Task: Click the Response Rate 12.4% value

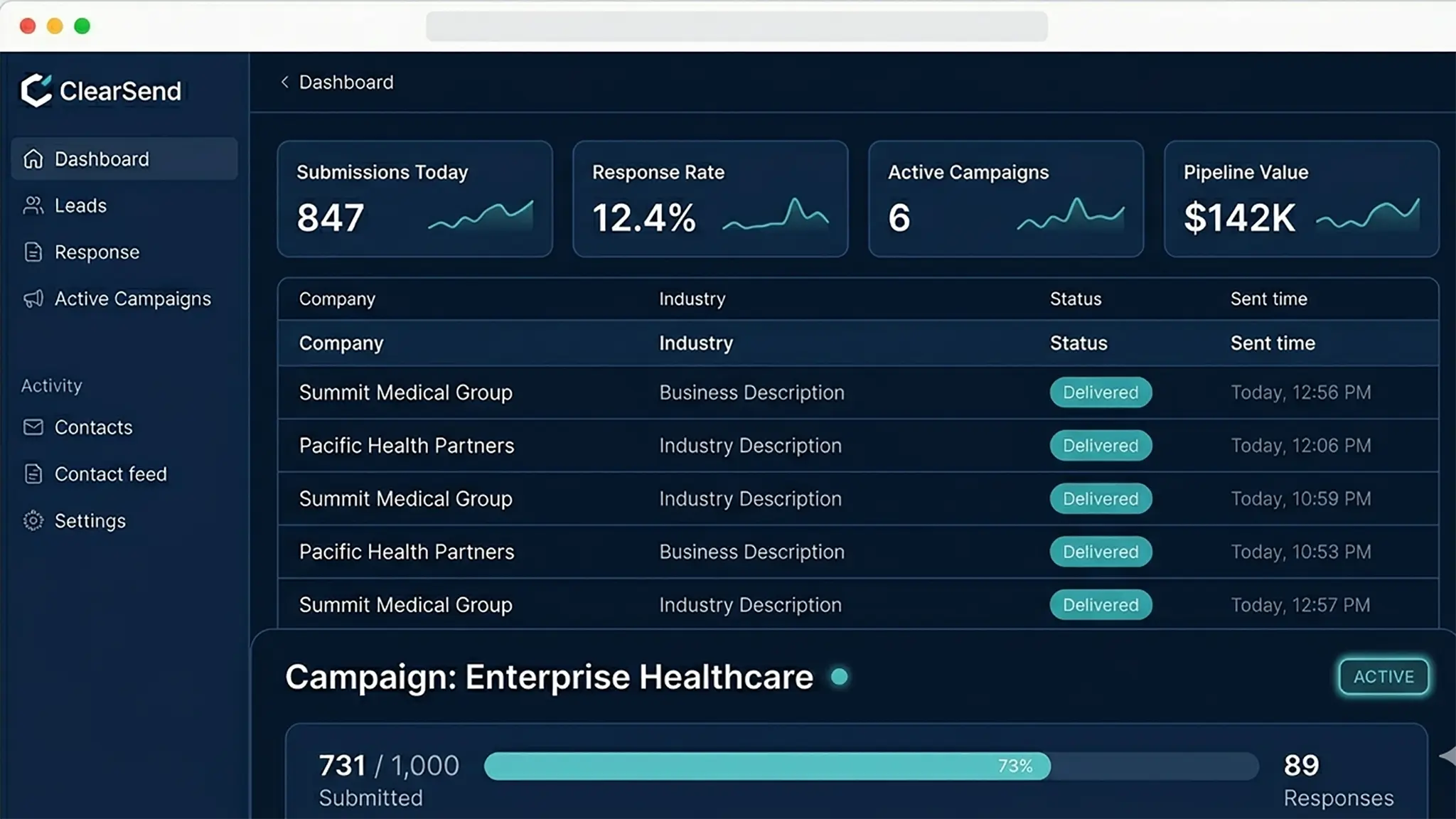Action: [x=643, y=218]
